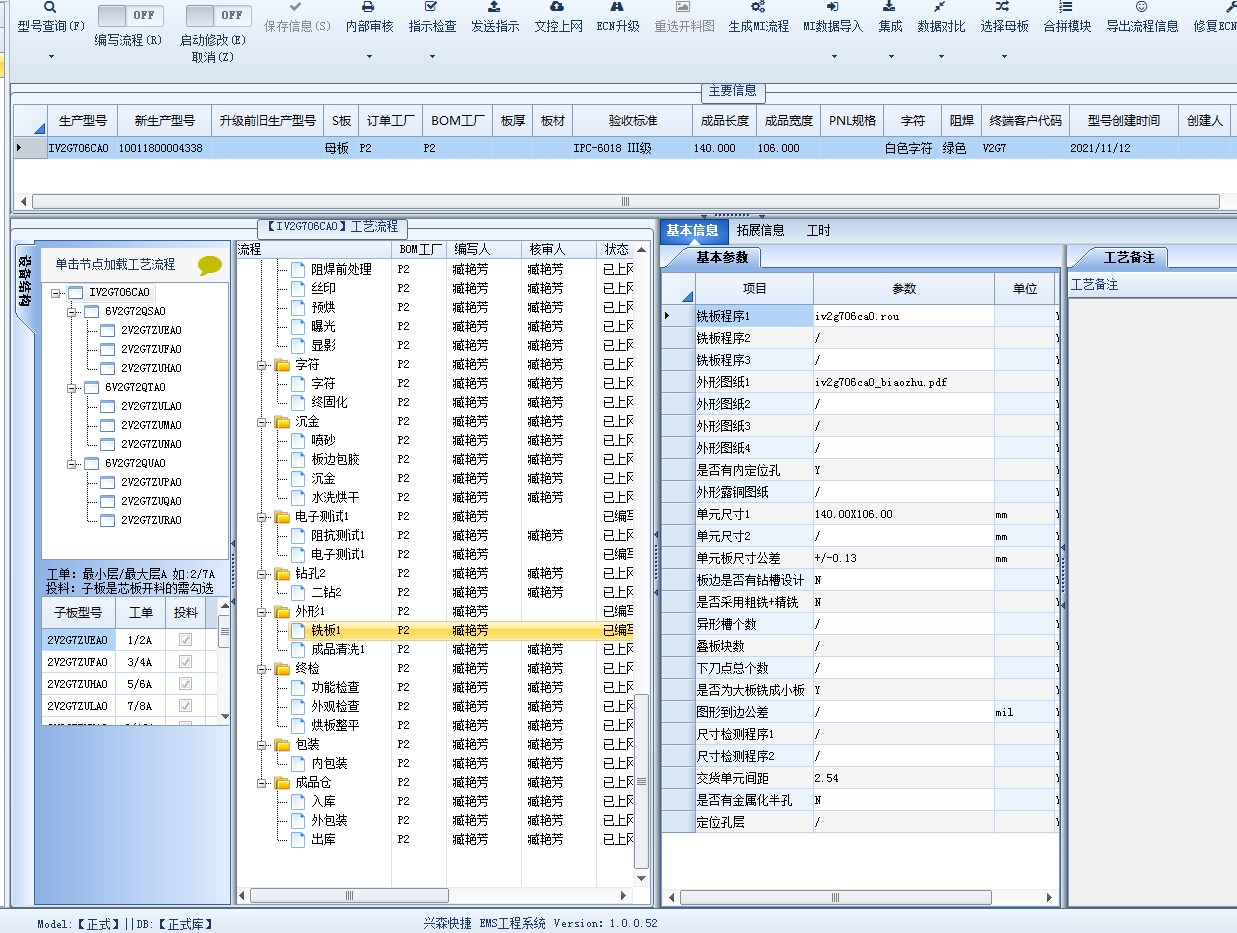
Task: Click the 子板型号 column header
Action: (x=78, y=613)
